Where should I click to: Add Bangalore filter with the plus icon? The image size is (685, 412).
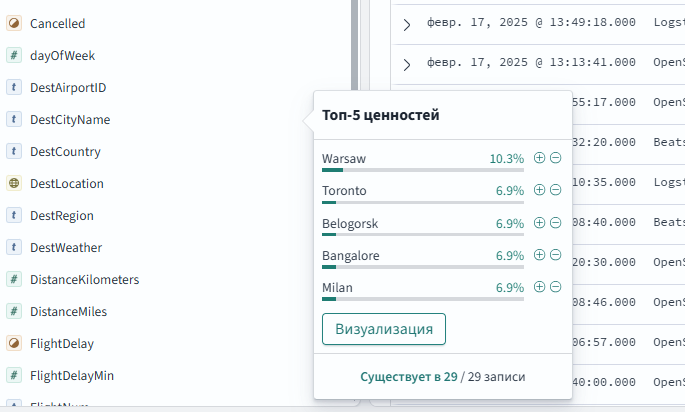(x=540, y=255)
